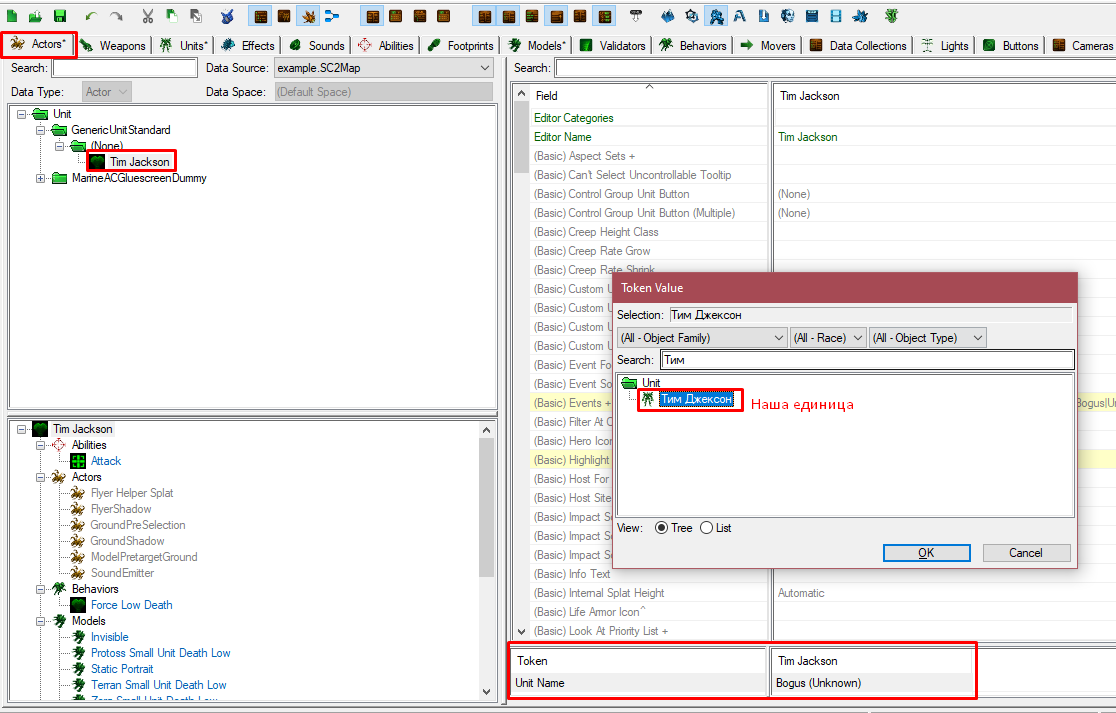This screenshot has width=1116, height=713.
Task: Open the Attack ability link
Action: (106, 461)
